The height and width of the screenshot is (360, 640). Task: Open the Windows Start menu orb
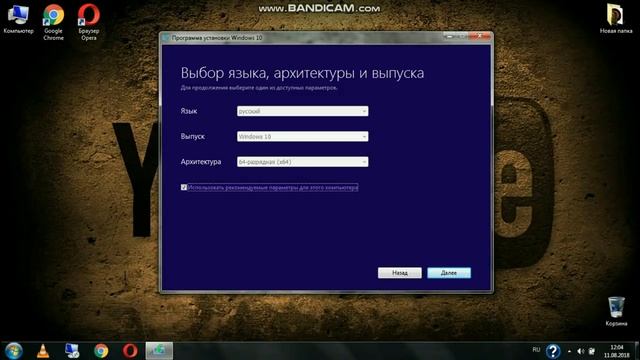pos(13,351)
